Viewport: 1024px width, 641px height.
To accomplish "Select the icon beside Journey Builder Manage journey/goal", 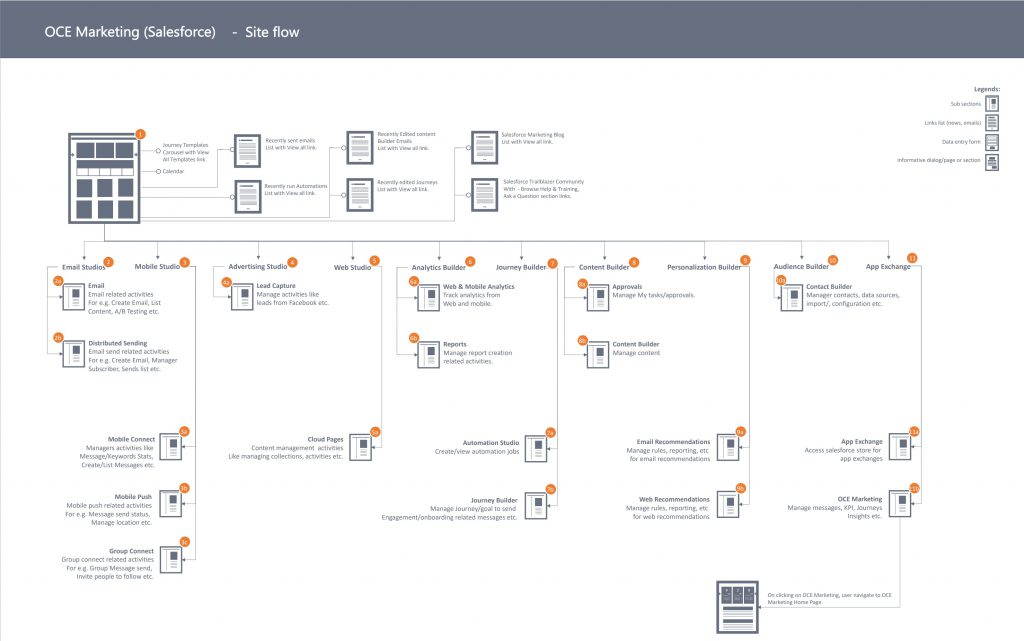I will point(536,506).
